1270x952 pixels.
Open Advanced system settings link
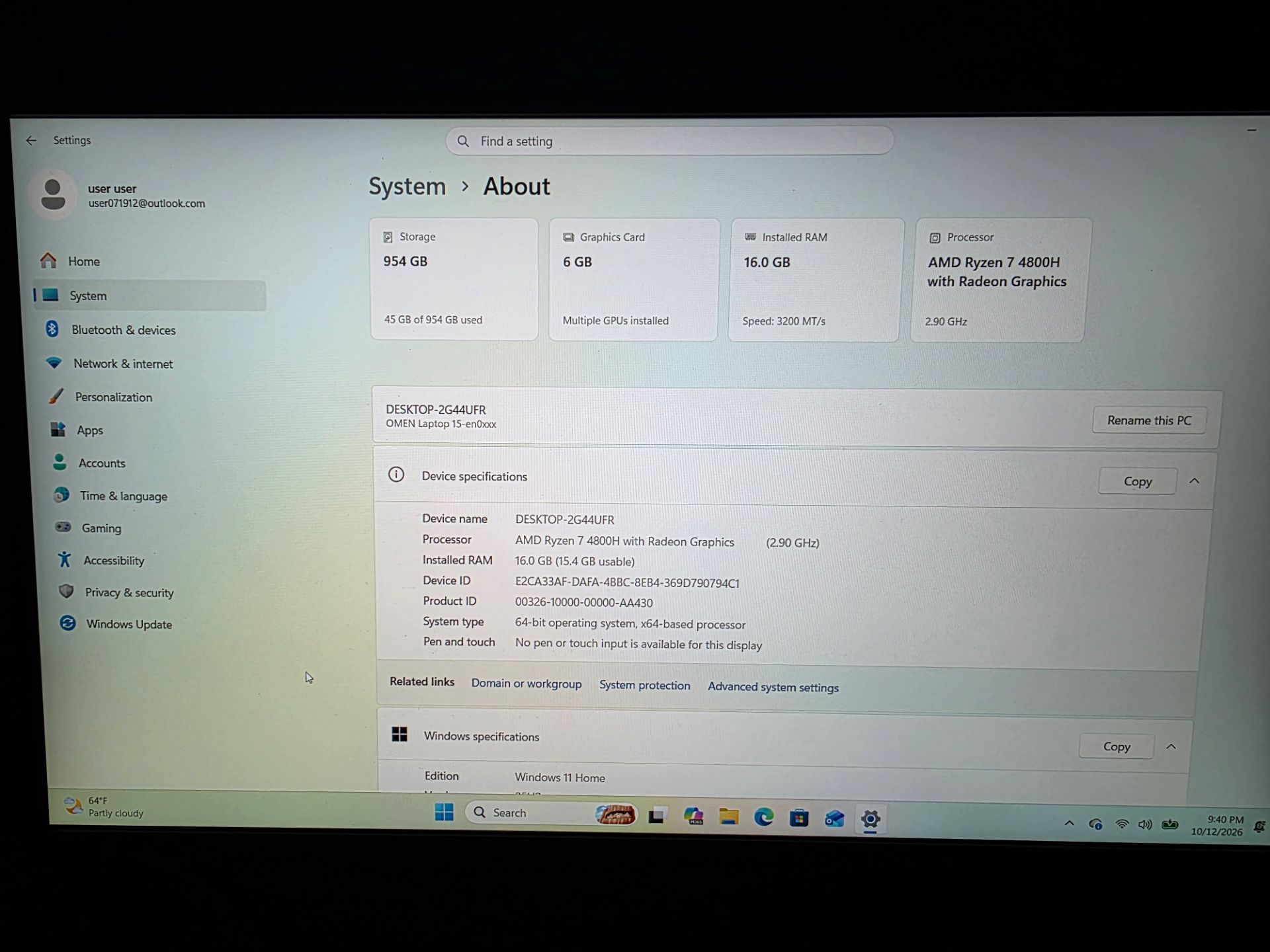click(x=773, y=687)
